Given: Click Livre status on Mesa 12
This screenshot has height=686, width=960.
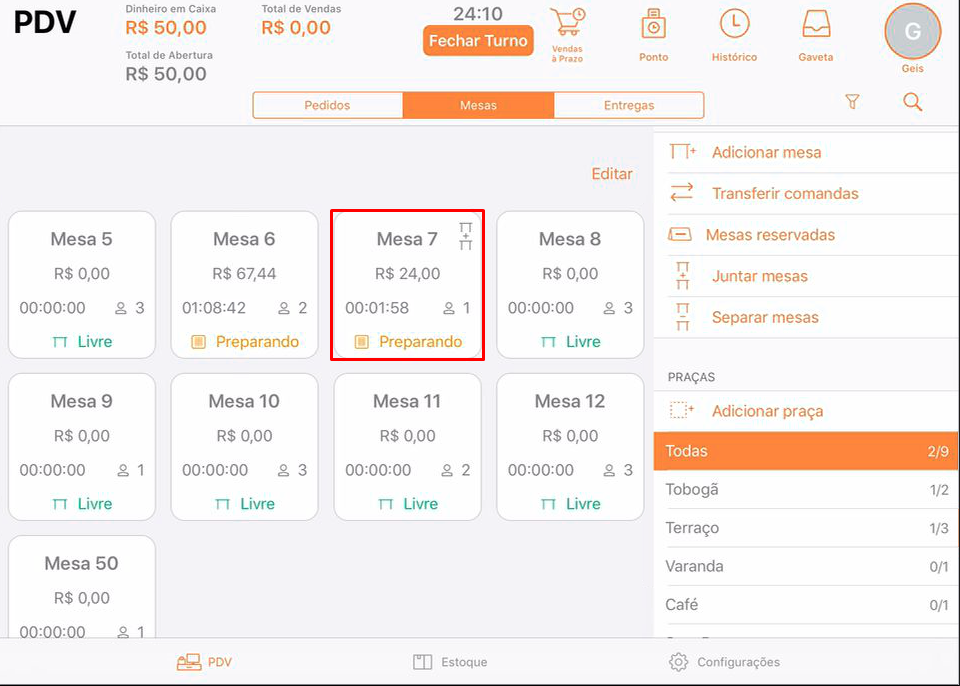Looking at the screenshot, I should pos(570,503).
